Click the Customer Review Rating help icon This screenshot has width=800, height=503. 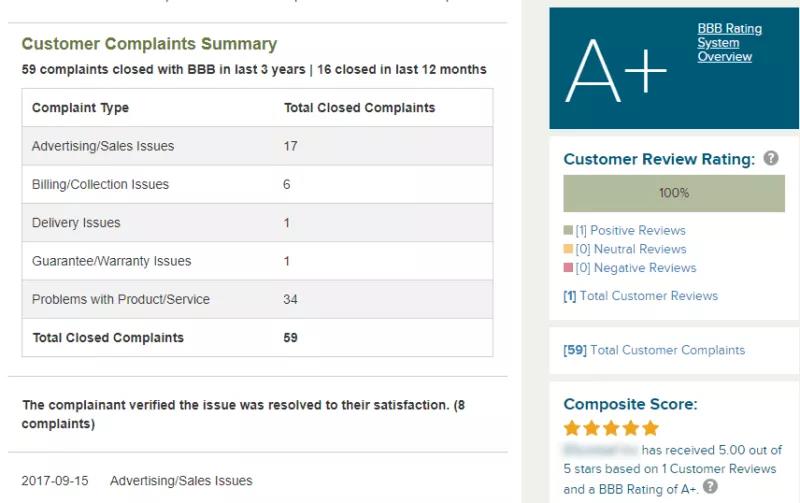click(771, 159)
